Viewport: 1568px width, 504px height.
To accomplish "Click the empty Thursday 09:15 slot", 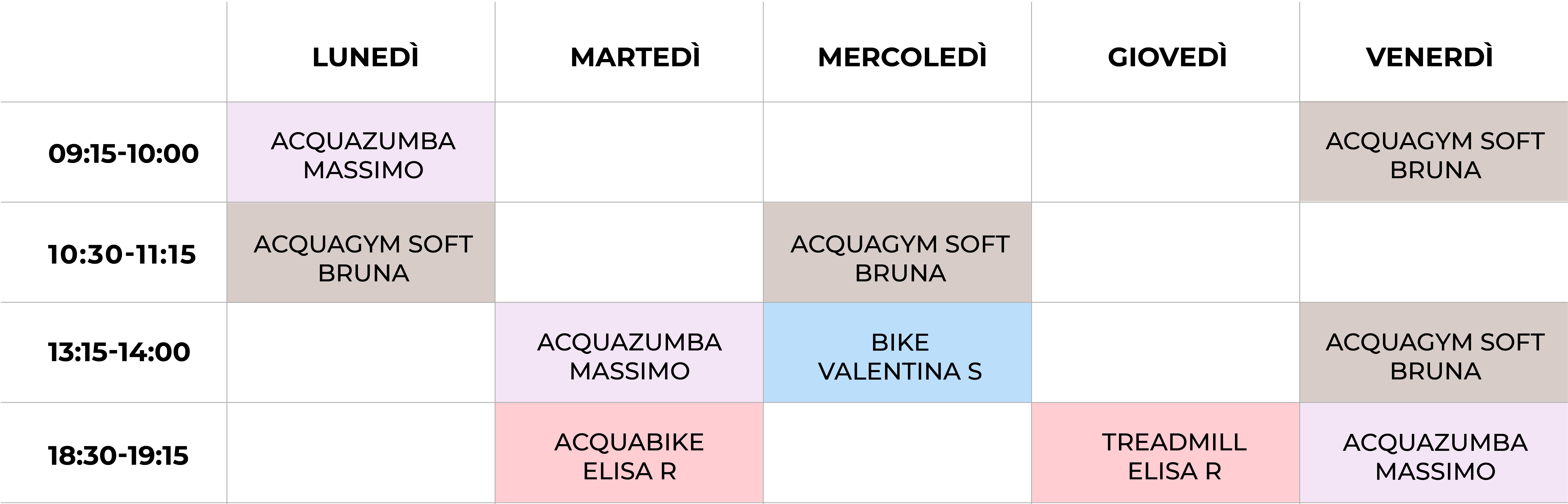I will [x=1166, y=152].
